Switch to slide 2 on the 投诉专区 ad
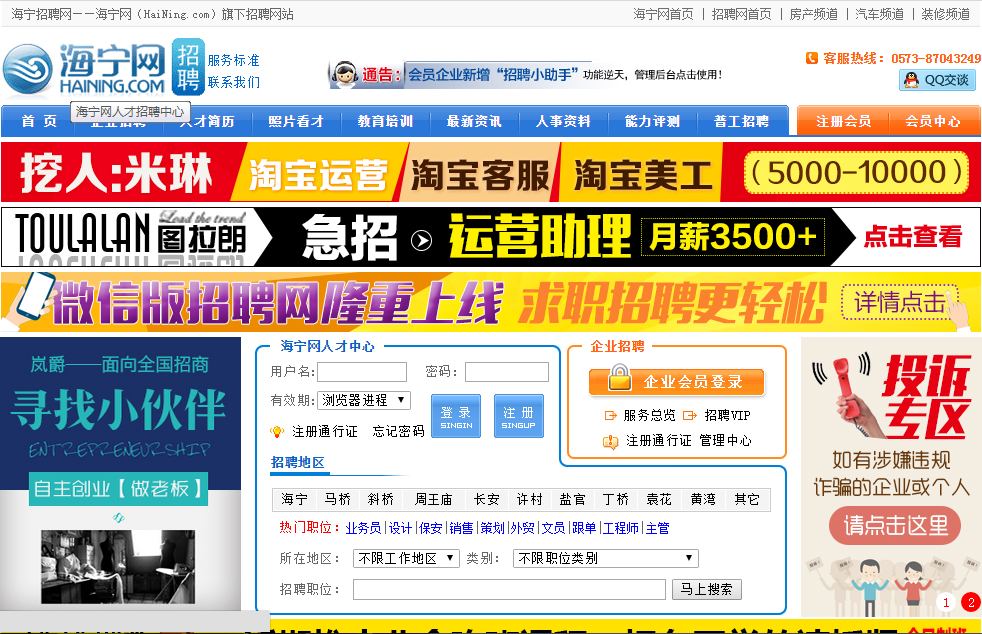This screenshot has width=982, height=634. 971,603
